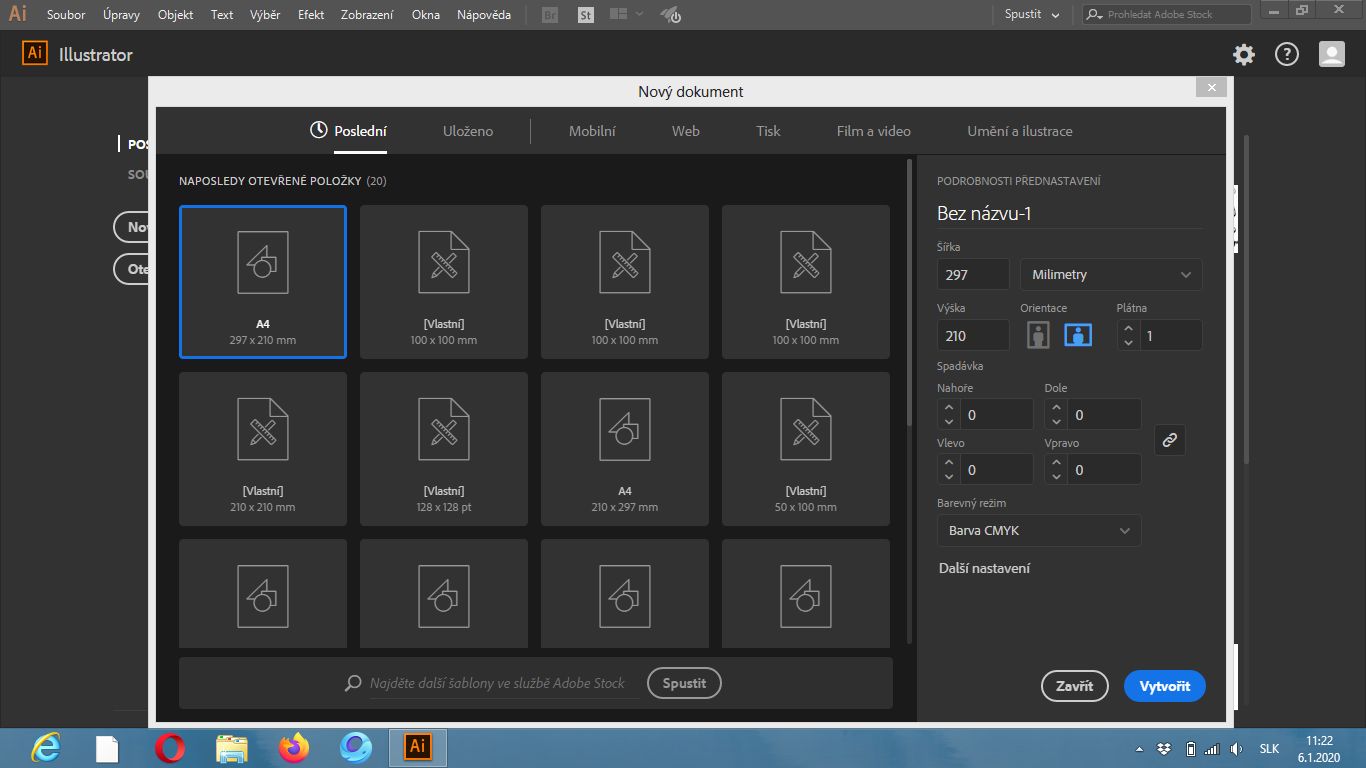Expand the Milimetry units dropdown

tap(1110, 275)
